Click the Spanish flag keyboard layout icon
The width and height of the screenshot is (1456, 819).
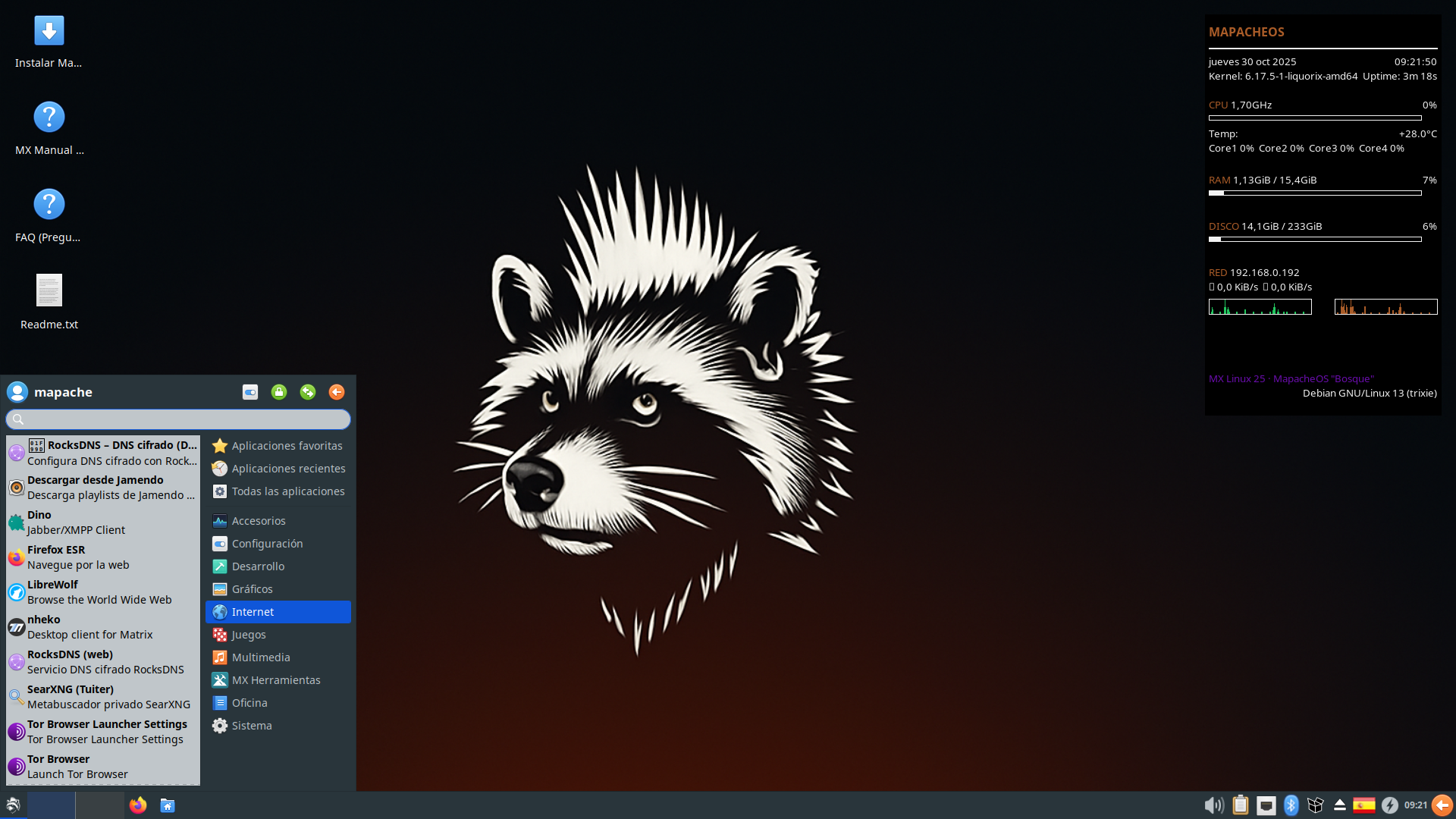coord(1364,805)
